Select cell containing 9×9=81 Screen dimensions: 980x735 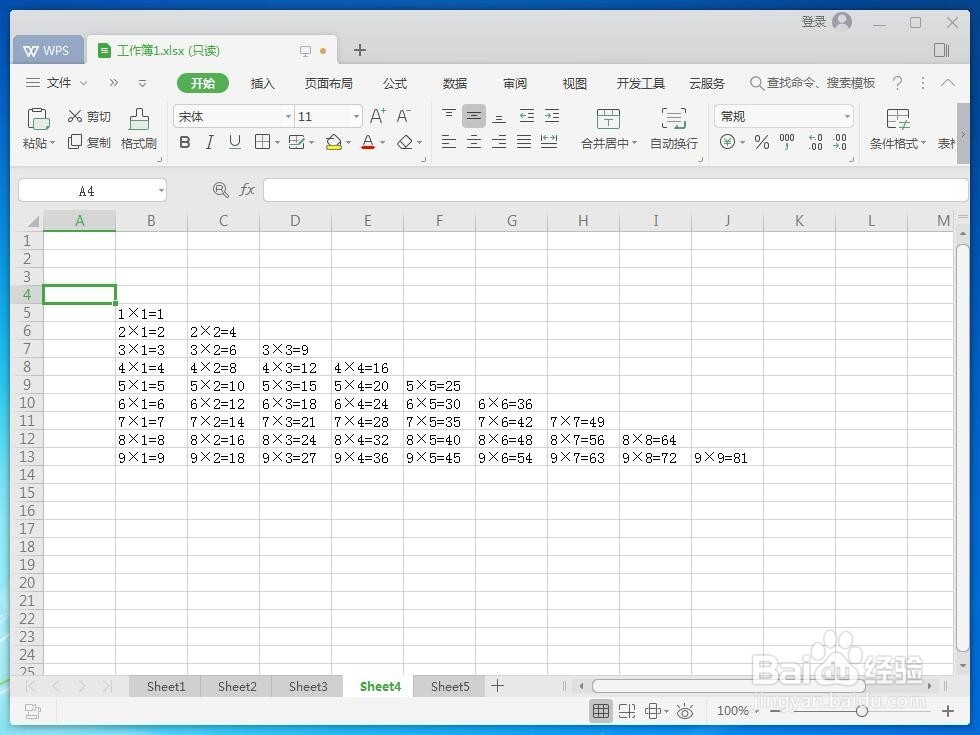[728, 458]
